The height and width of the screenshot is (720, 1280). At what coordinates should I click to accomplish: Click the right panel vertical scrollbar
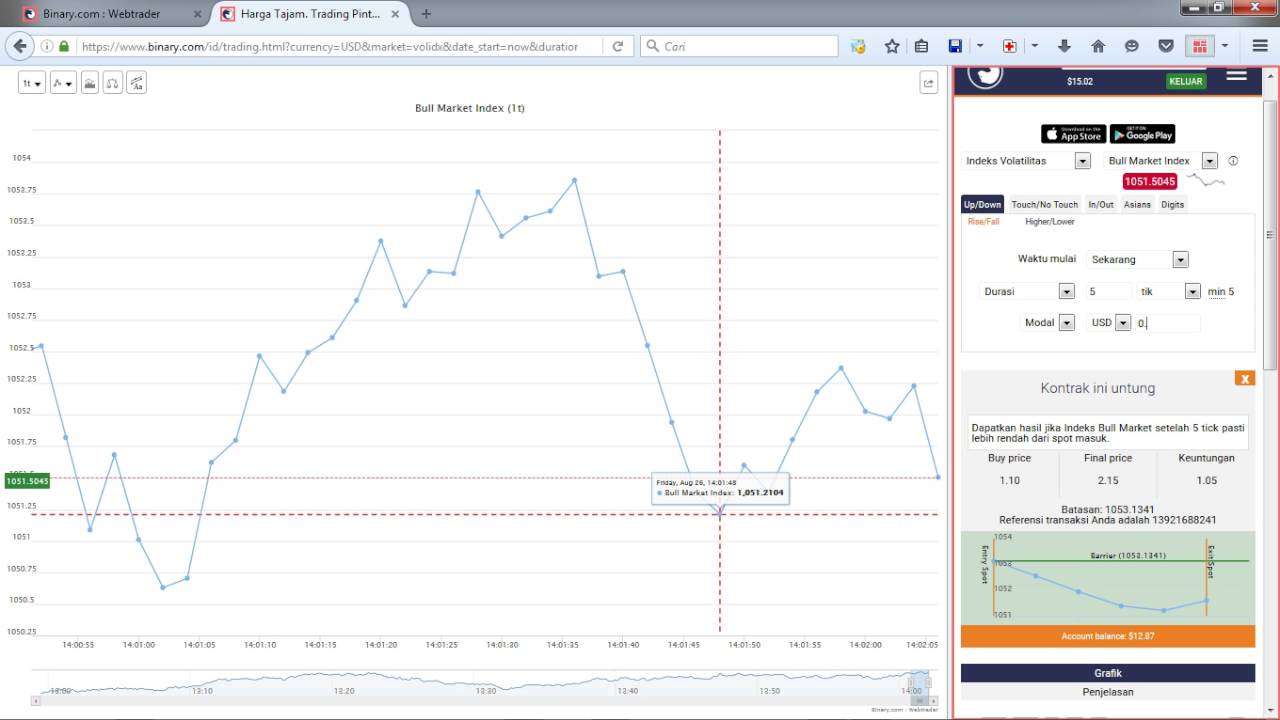[1270, 235]
